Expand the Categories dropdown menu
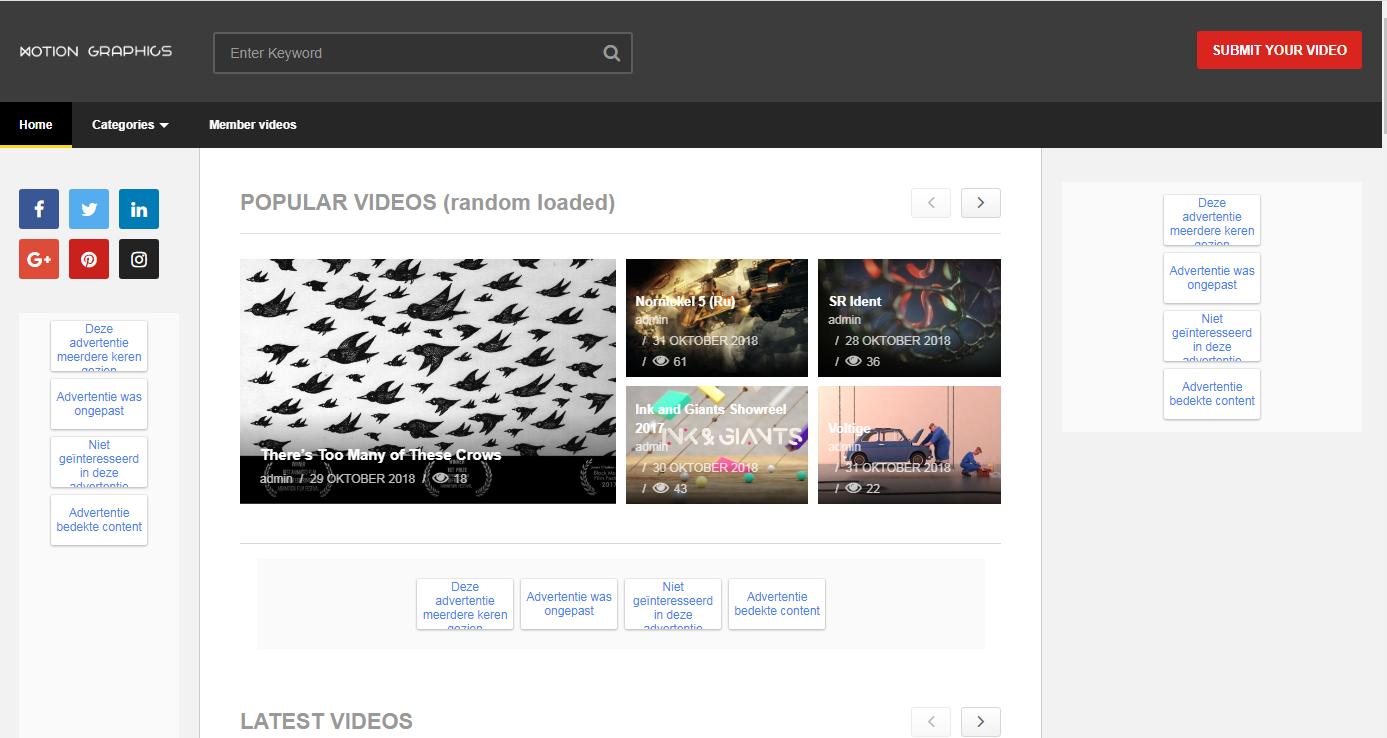This screenshot has height=738, width=1387. (x=130, y=125)
